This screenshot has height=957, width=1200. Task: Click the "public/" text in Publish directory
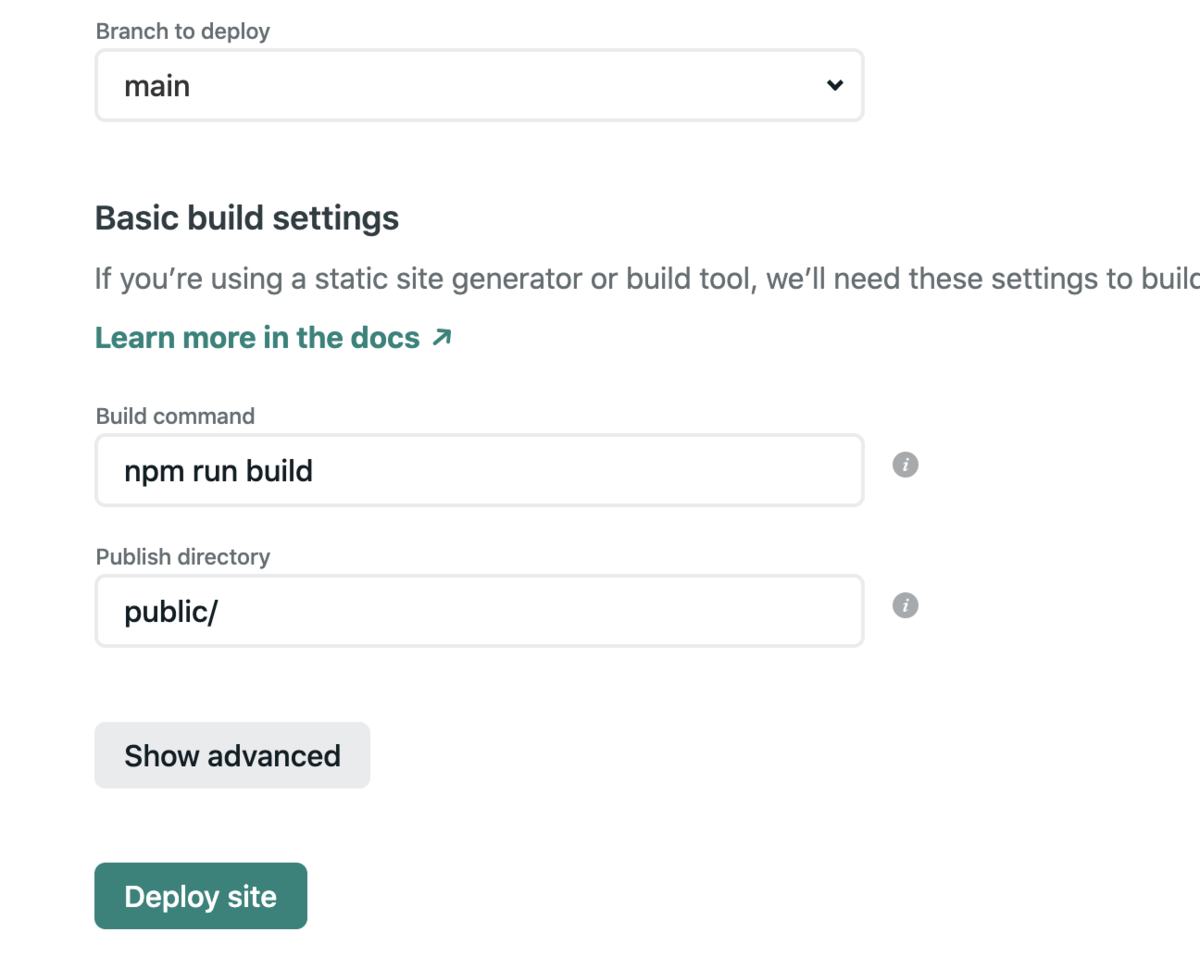click(170, 611)
